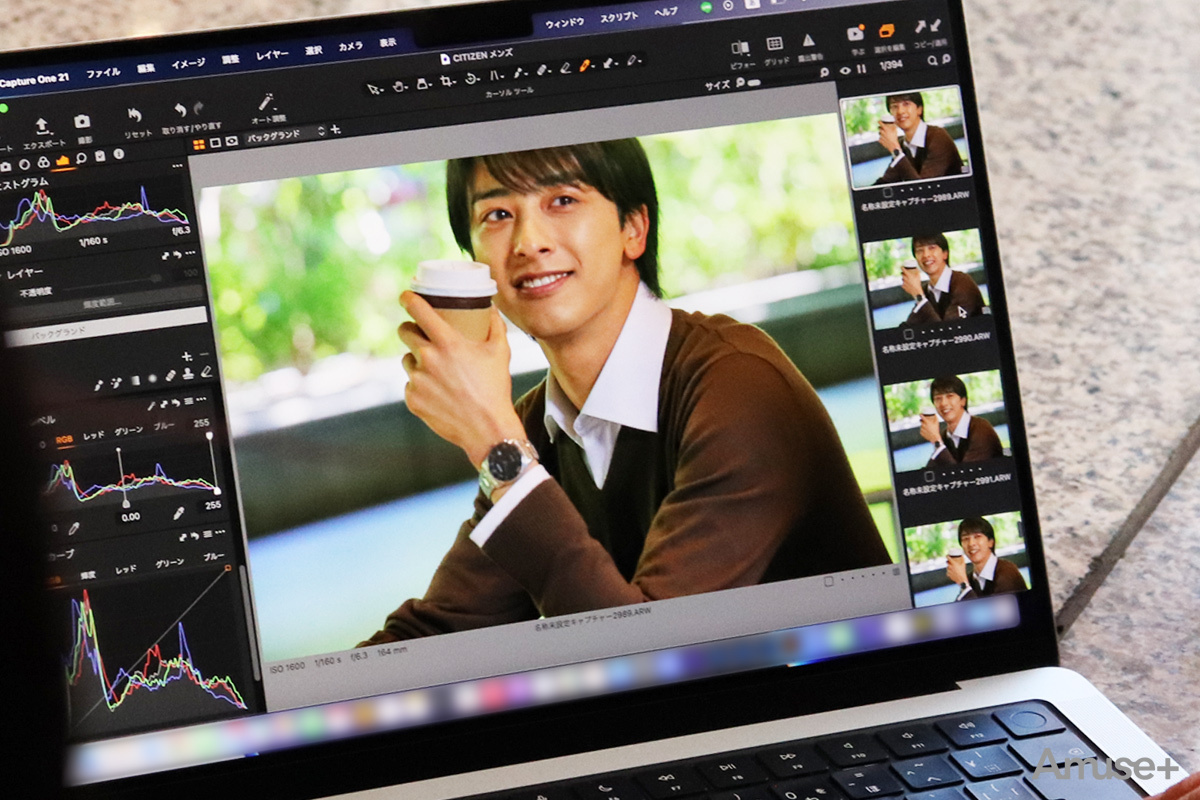This screenshot has width=1200, height=800.
Task: Toggle proof margin viewer eye icon
Action: point(232,140)
